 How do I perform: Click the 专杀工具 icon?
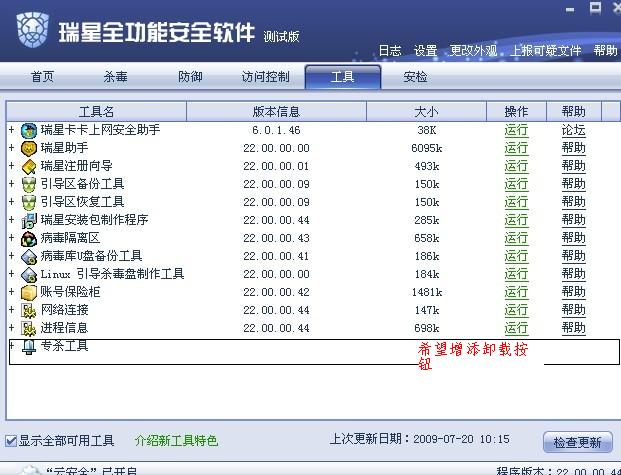[x=29, y=347]
